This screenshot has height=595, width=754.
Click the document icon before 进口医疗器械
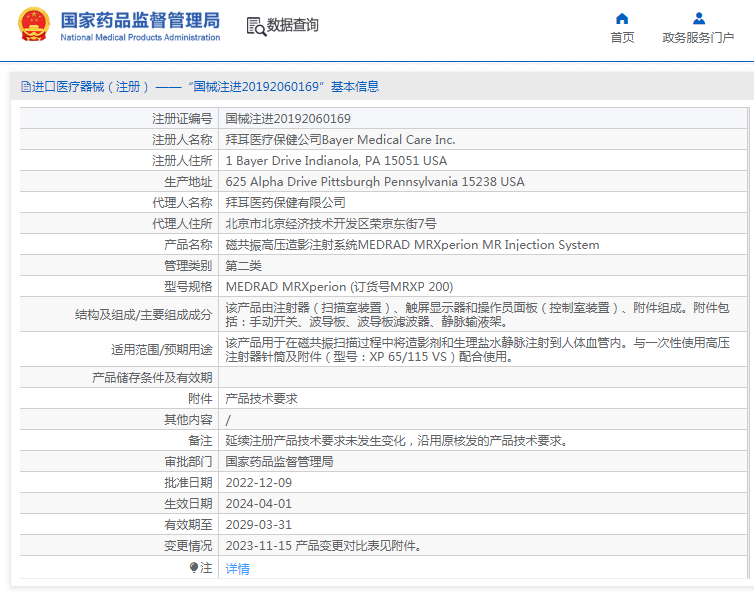(x=25, y=87)
